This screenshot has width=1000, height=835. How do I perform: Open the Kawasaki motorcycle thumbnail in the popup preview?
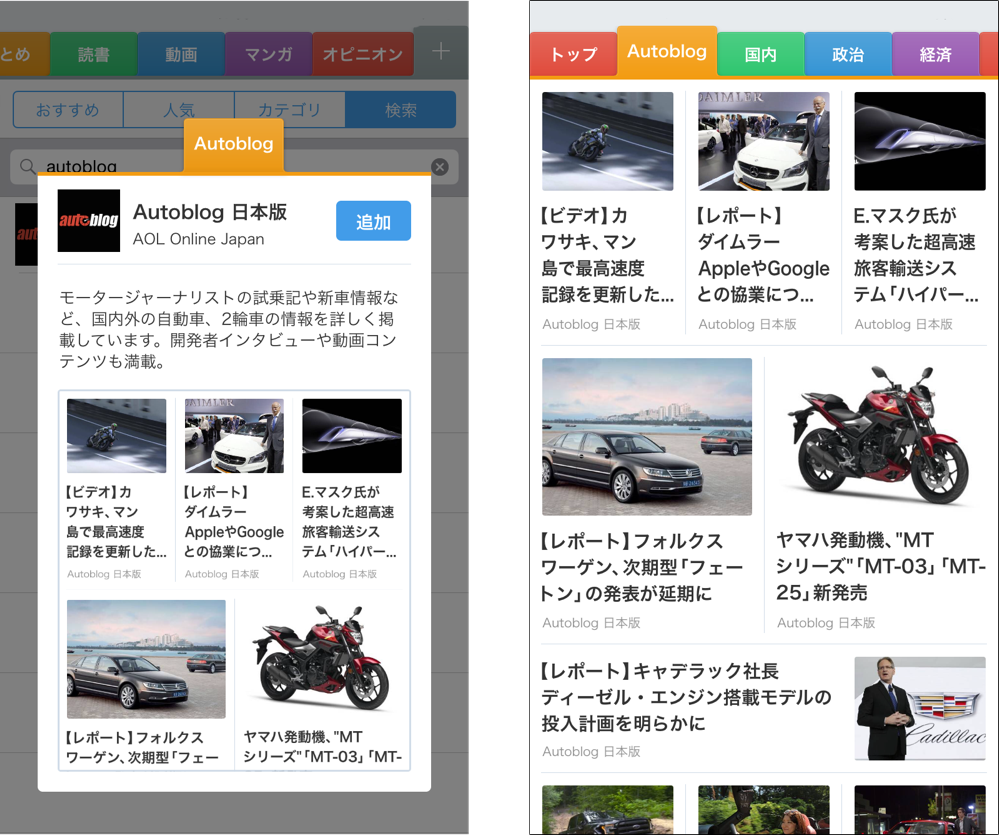pos(116,436)
